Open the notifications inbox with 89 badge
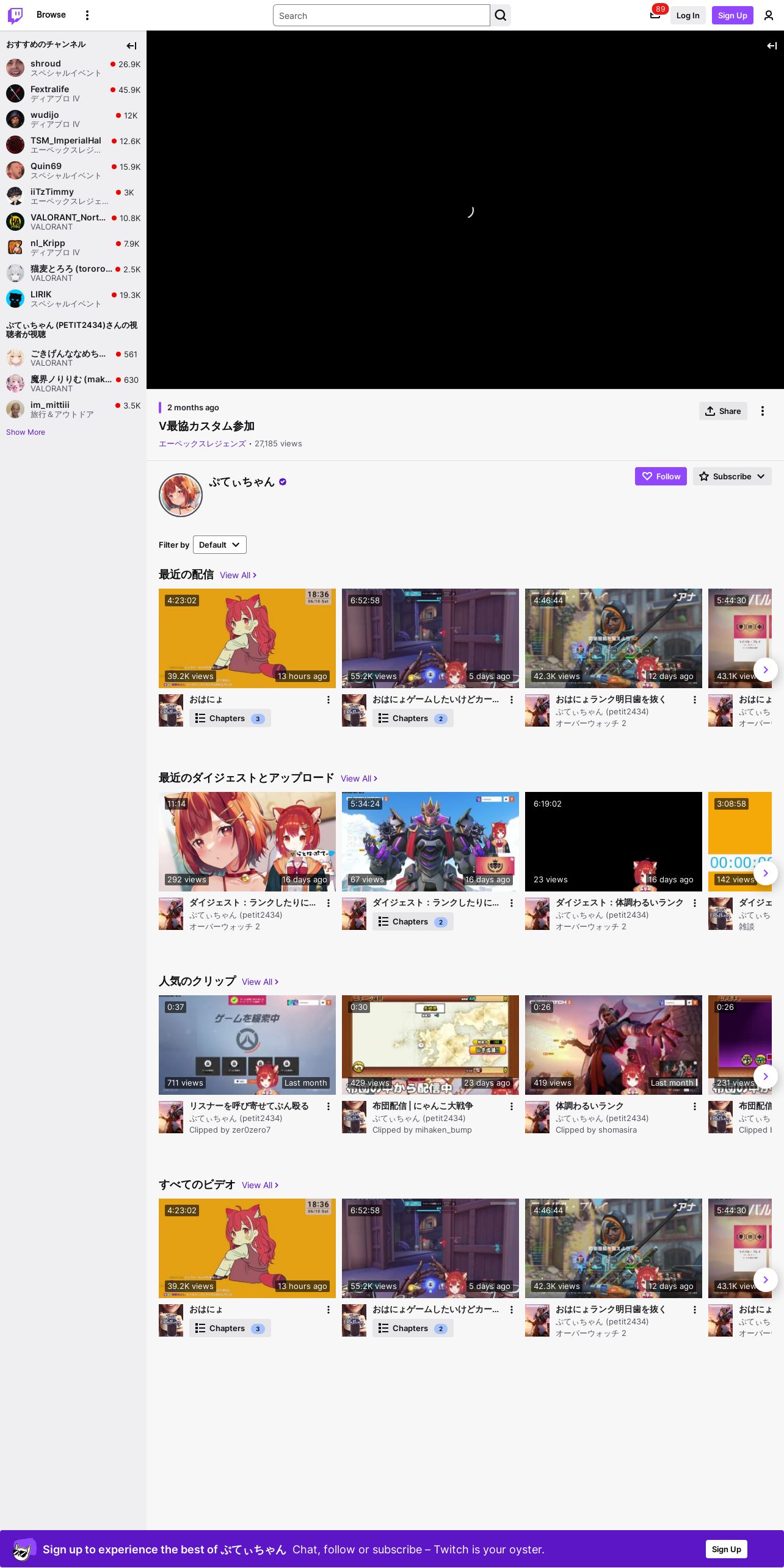 click(x=655, y=15)
